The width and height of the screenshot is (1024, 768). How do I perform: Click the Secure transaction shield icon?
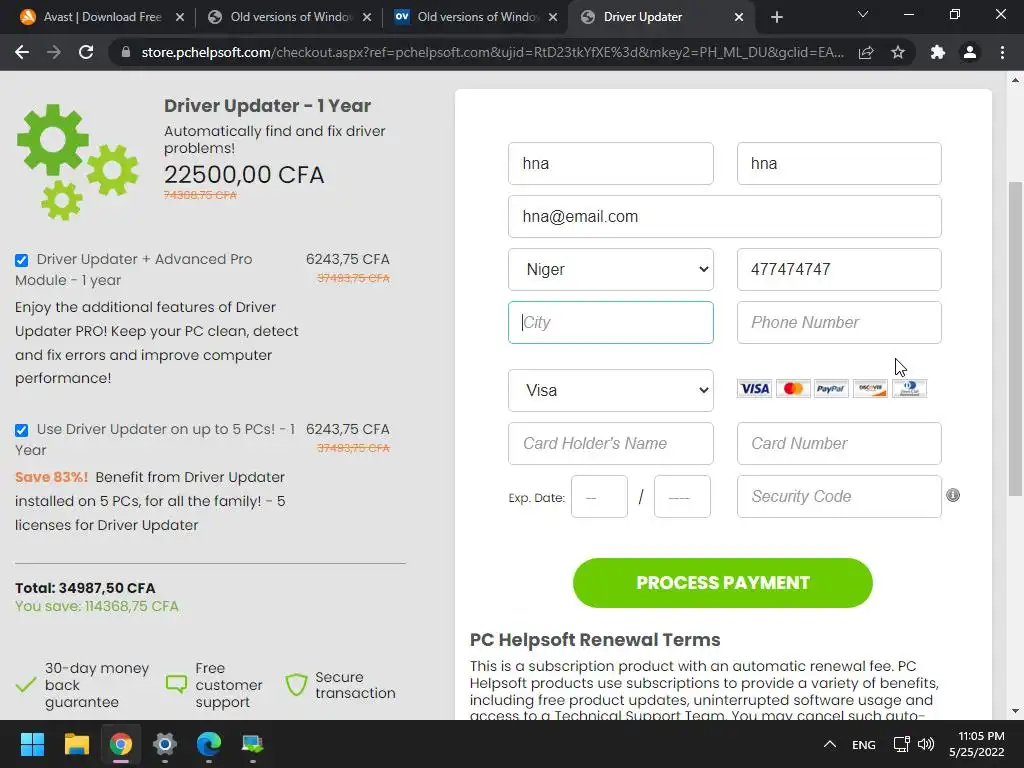point(296,684)
